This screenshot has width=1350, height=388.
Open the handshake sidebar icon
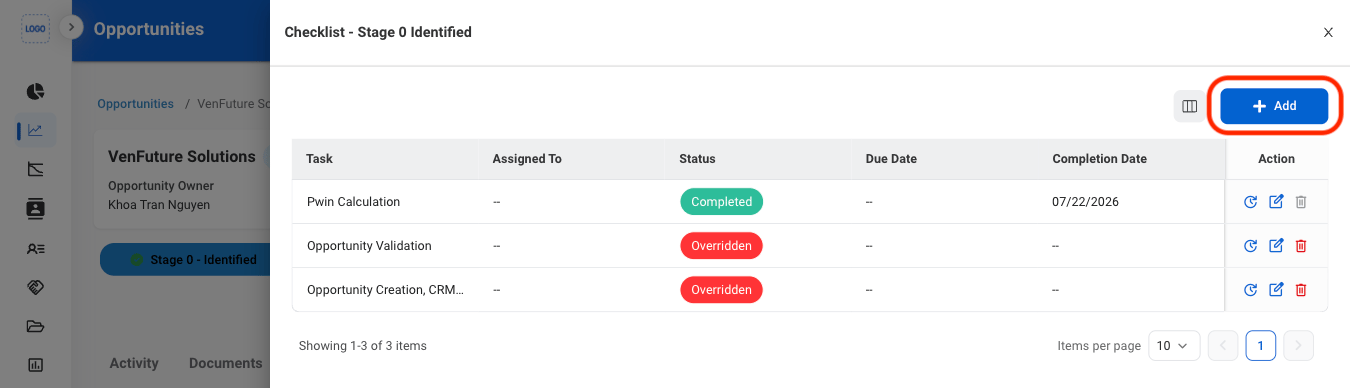[x=35, y=287]
